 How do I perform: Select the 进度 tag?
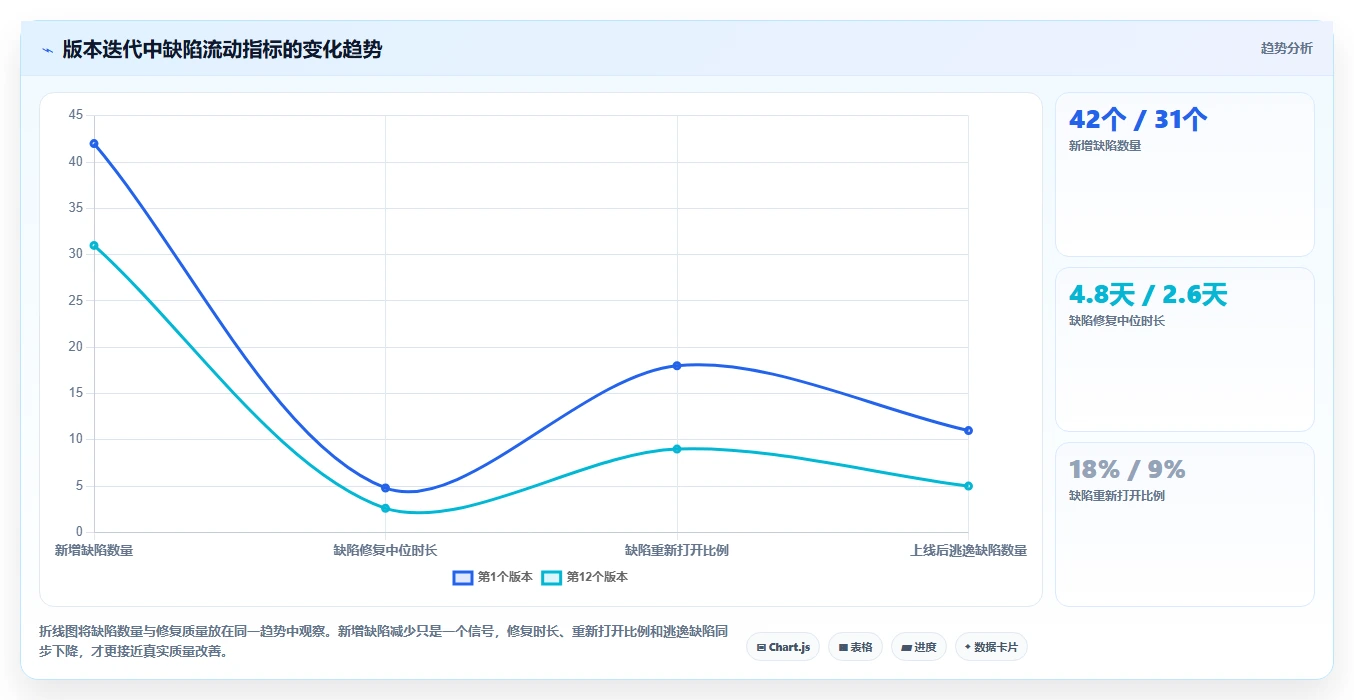919,647
